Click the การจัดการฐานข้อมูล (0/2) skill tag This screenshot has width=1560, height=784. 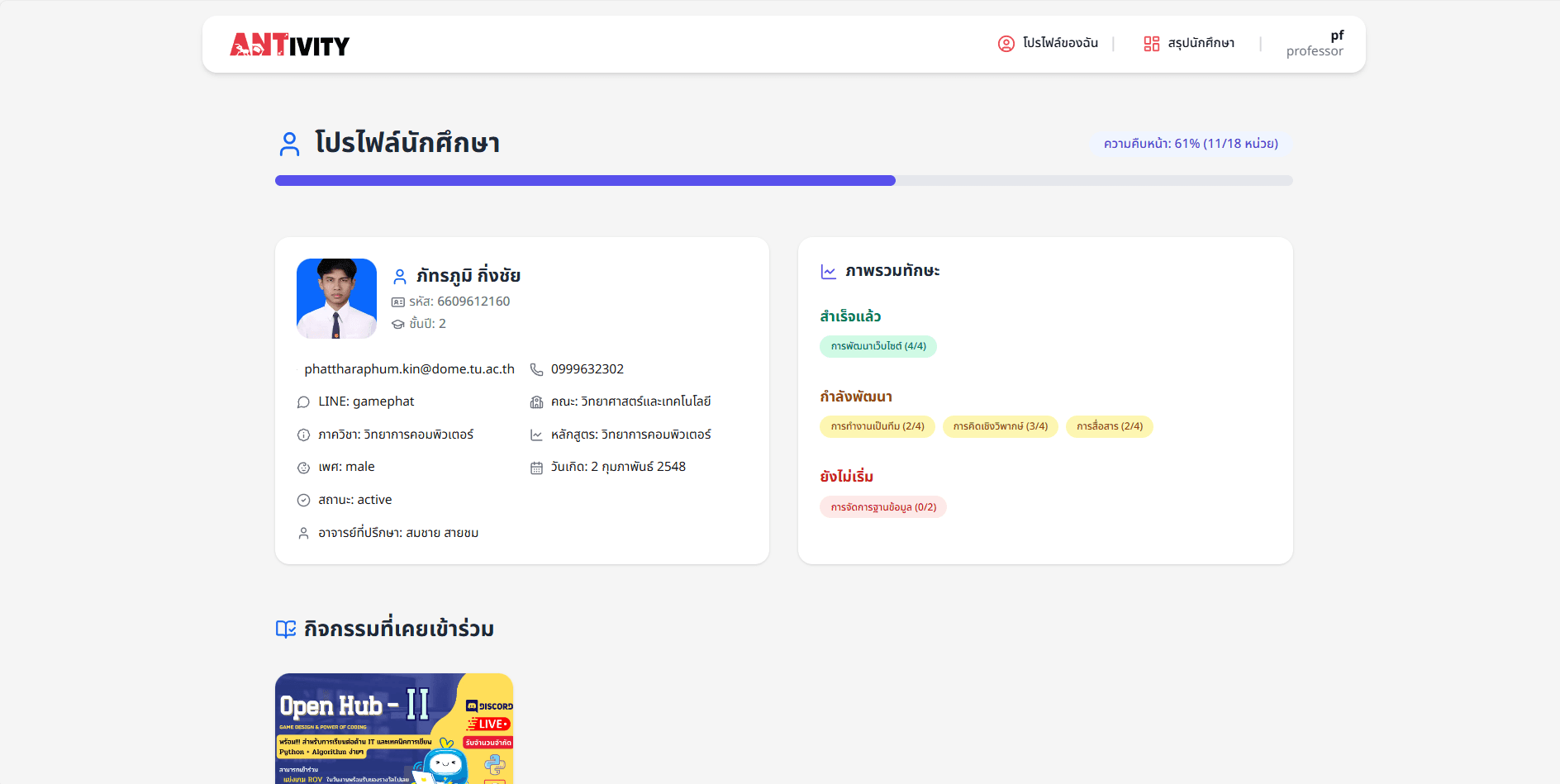[x=882, y=507]
